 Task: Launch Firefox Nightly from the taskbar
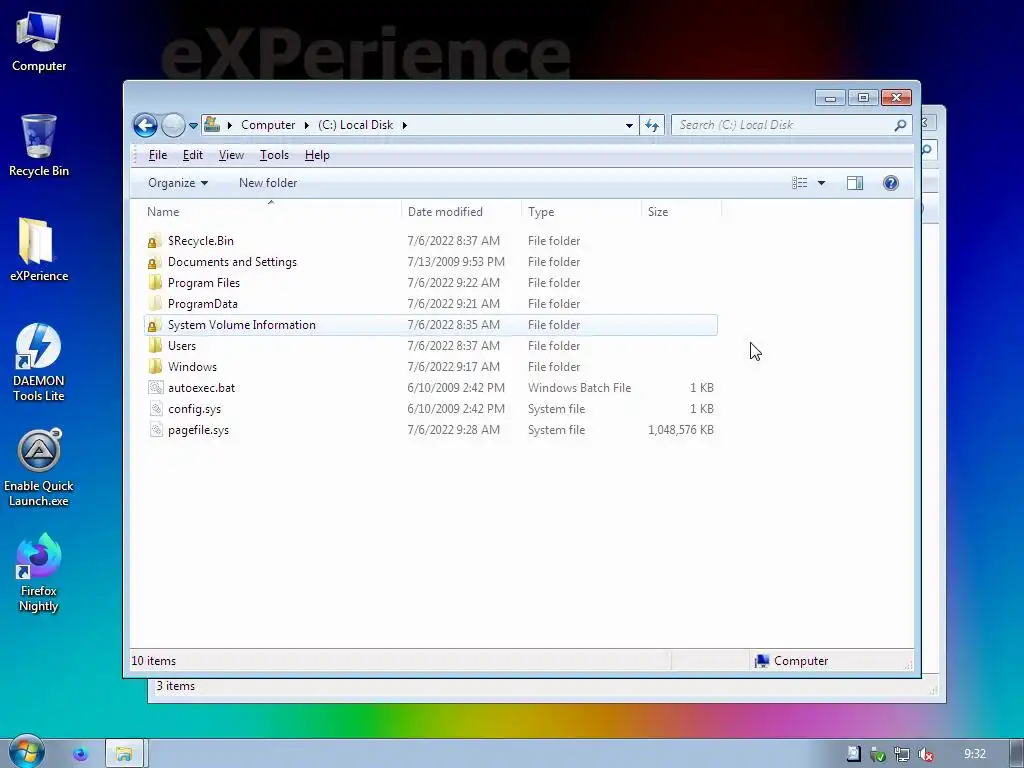(80, 754)
